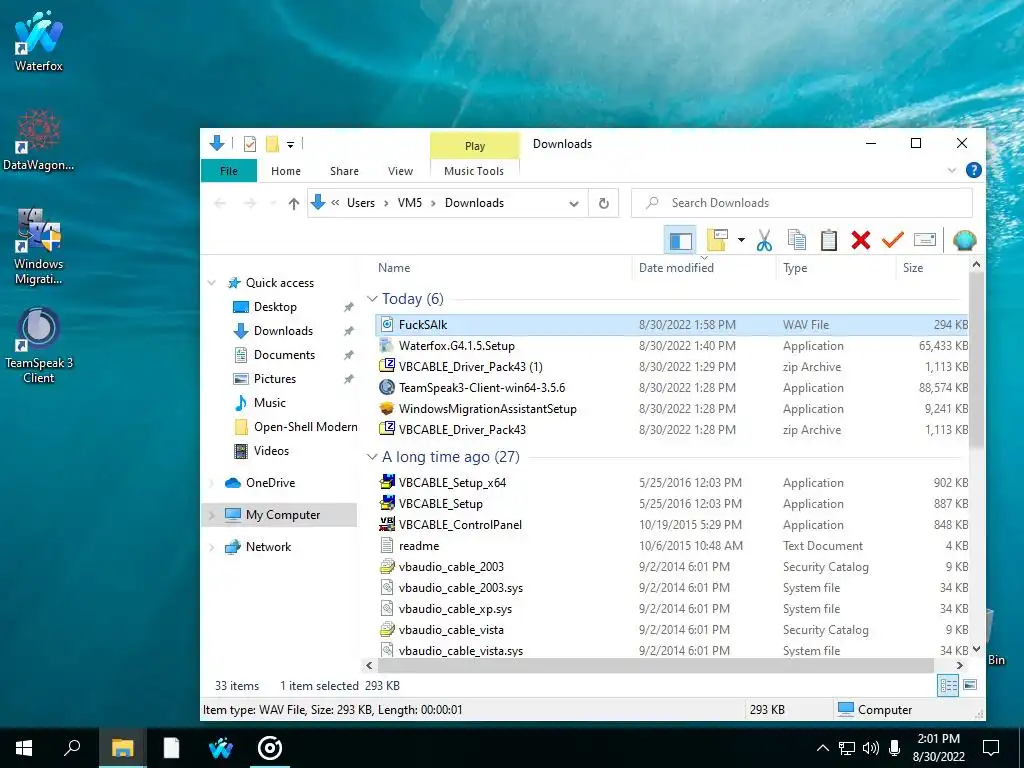
Task: Click the Properties quick access icon in title bar
Action: point(249,144)
